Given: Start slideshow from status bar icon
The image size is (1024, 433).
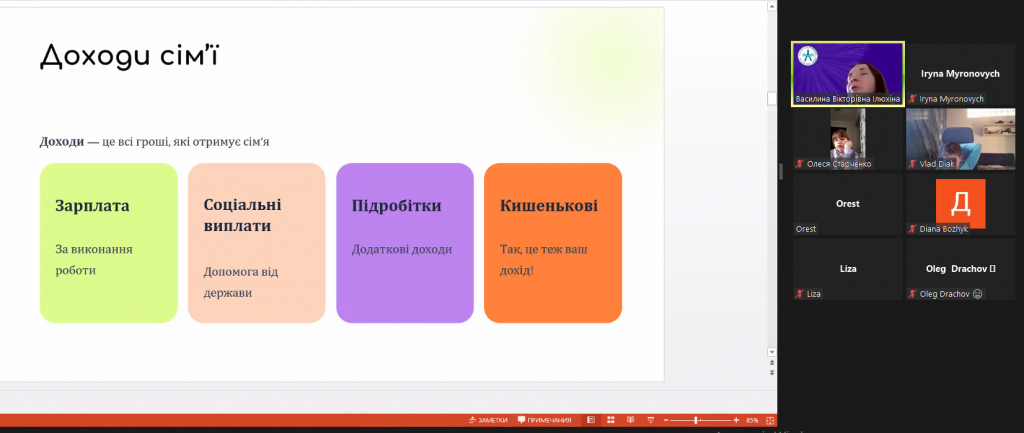Looking at the screenshot, I should [650, 420].
